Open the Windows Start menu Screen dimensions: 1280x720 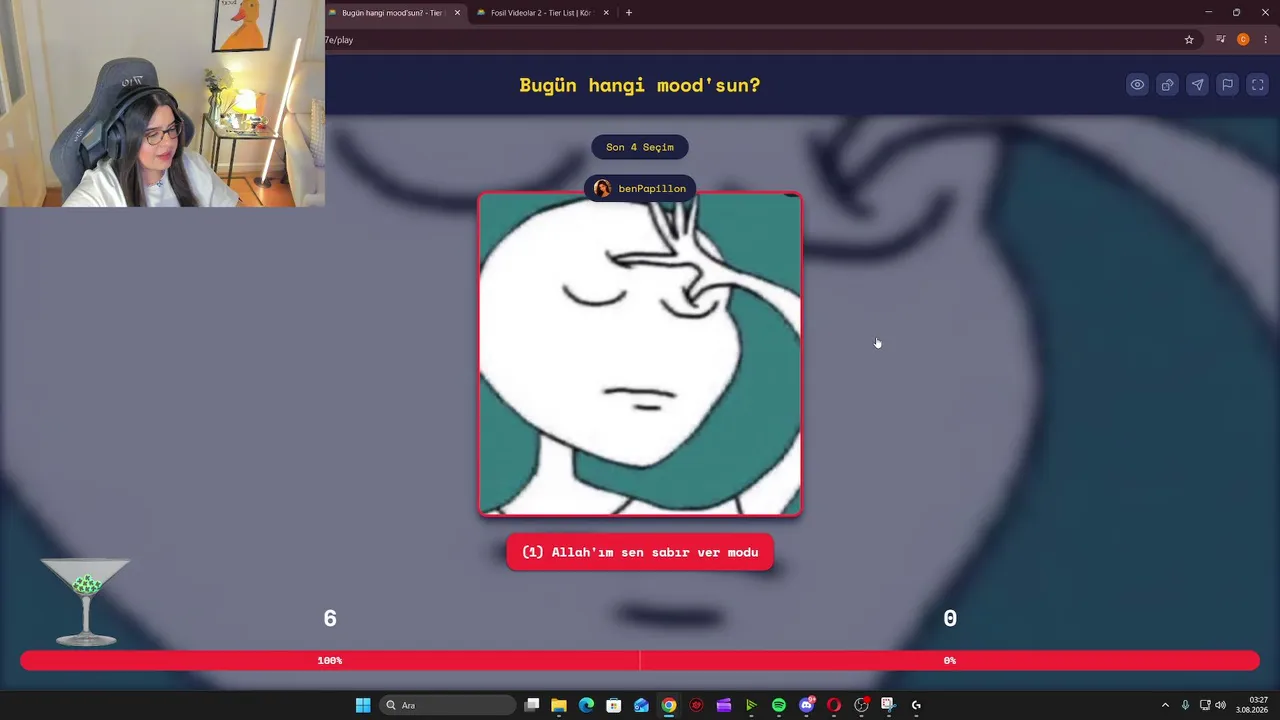coord(363,705)
